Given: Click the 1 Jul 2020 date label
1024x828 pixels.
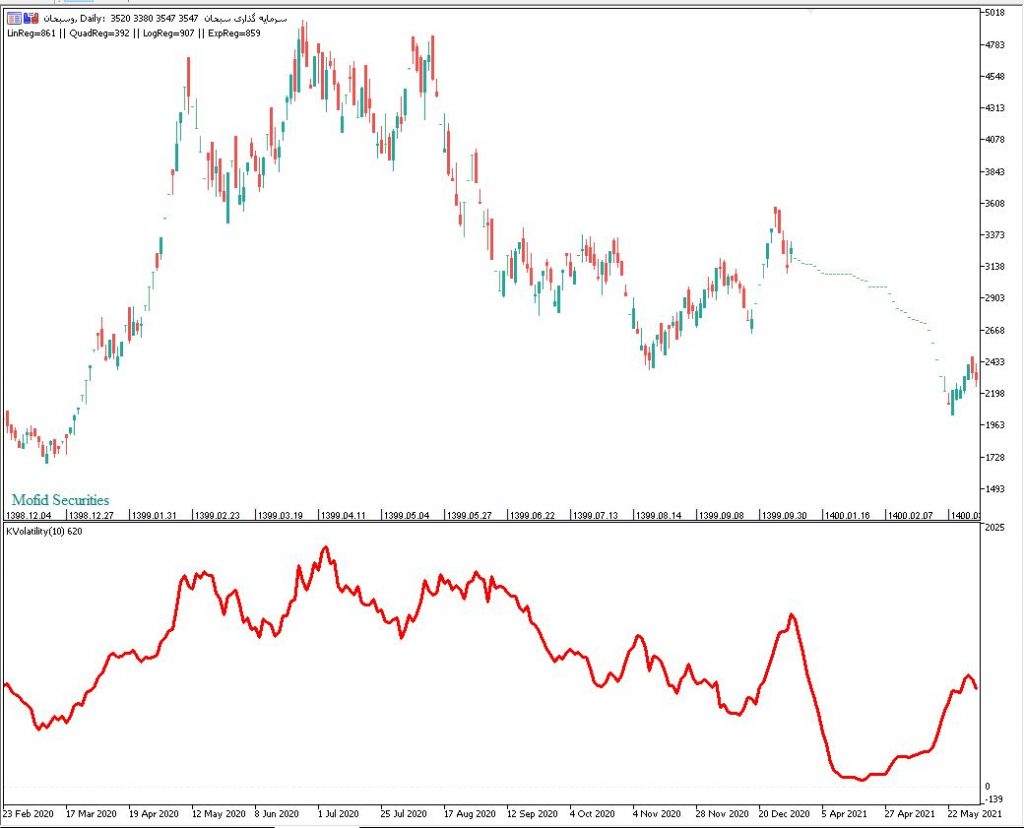Looking at the screenshot, I should pyautogui.click(x=338, y=814).
